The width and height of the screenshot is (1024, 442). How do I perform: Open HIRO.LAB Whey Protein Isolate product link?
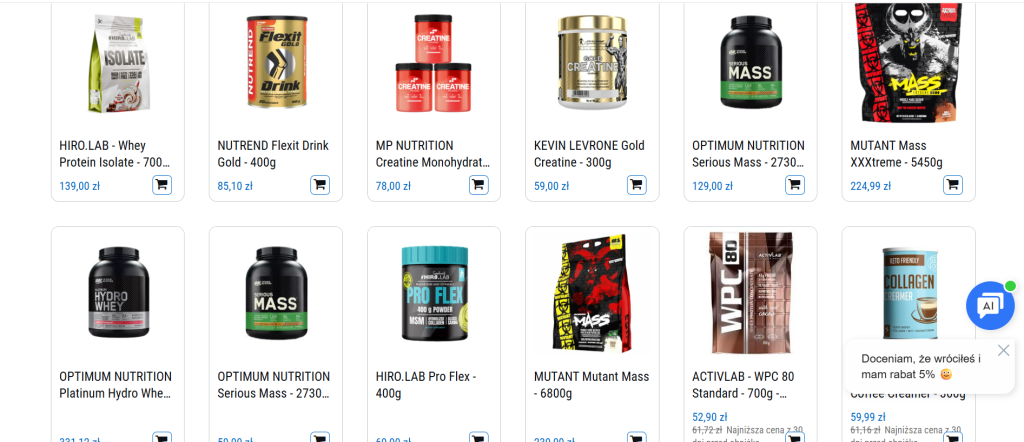point(114,153)
